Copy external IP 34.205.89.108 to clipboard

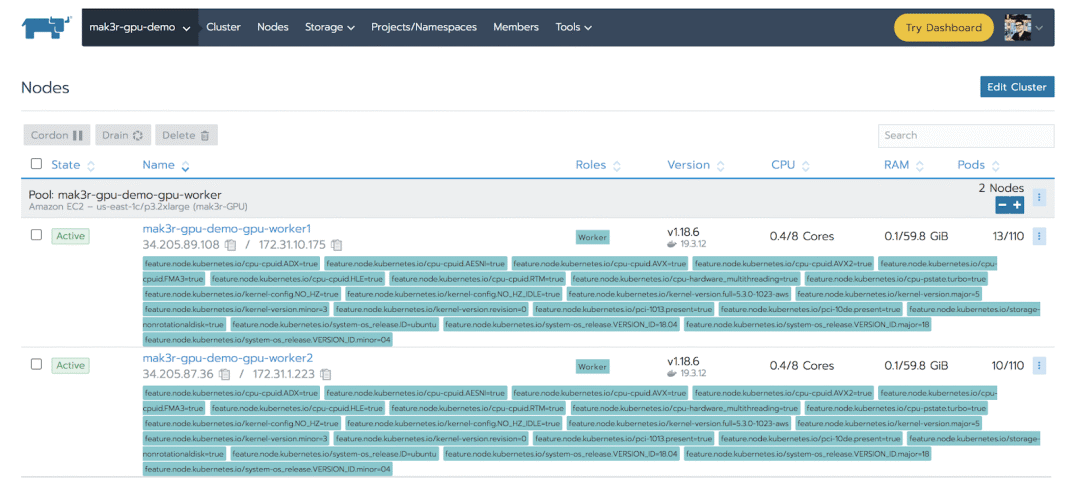[x=231, y=245]
